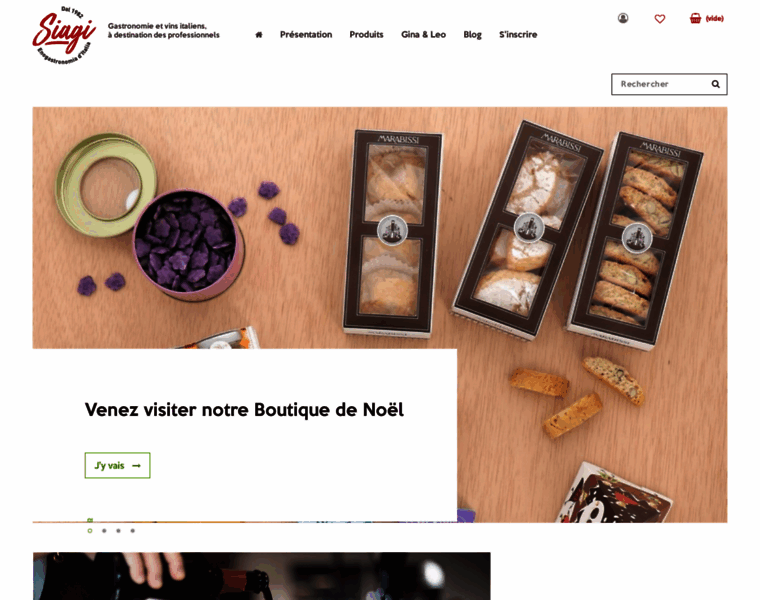Click the search magnifier icon
This screenshot has height=600, width=760.
click(715, 84)
